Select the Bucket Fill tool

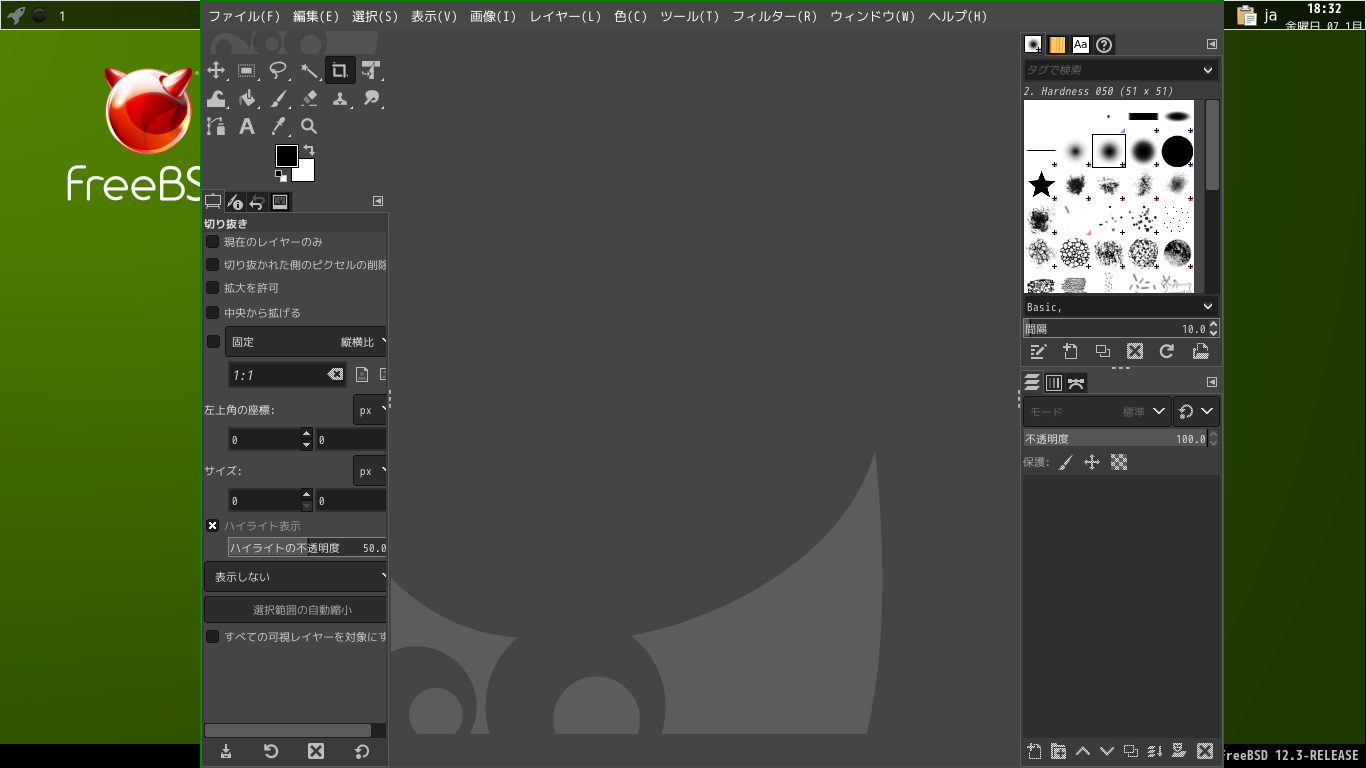point(247,98)
